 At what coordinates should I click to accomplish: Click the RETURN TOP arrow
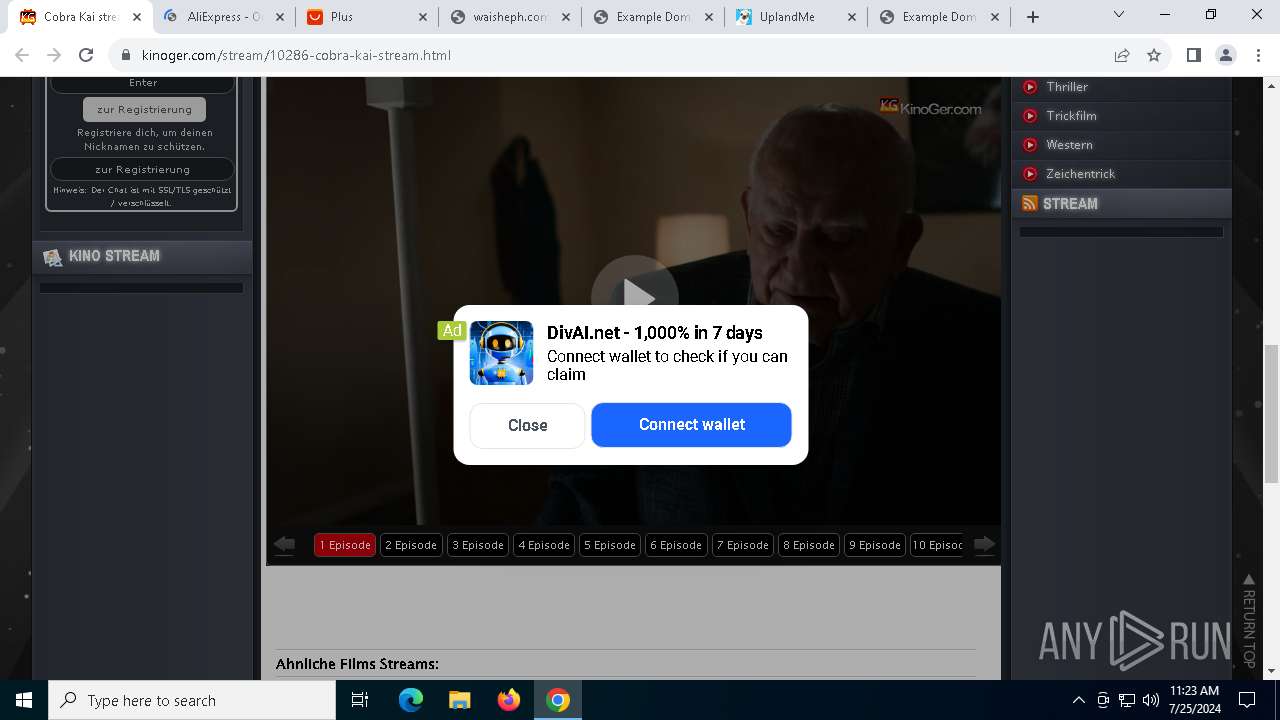pyautogui.click(x=1248, y=580)
